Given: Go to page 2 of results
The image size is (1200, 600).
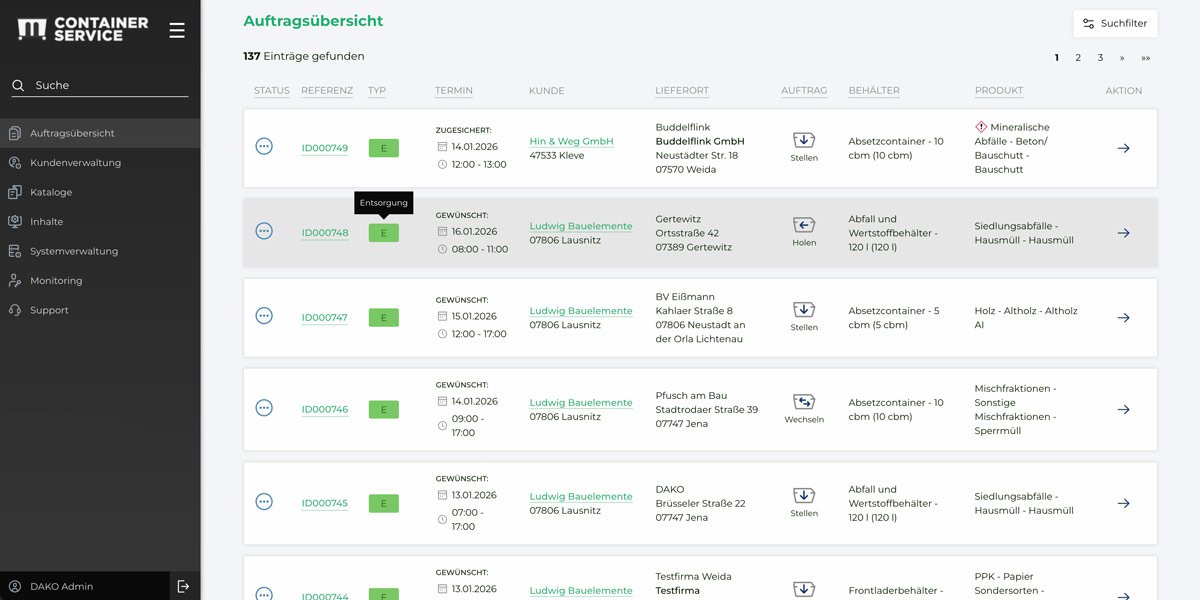Looking at the screenshot, I should click(x=1078, y=58).
